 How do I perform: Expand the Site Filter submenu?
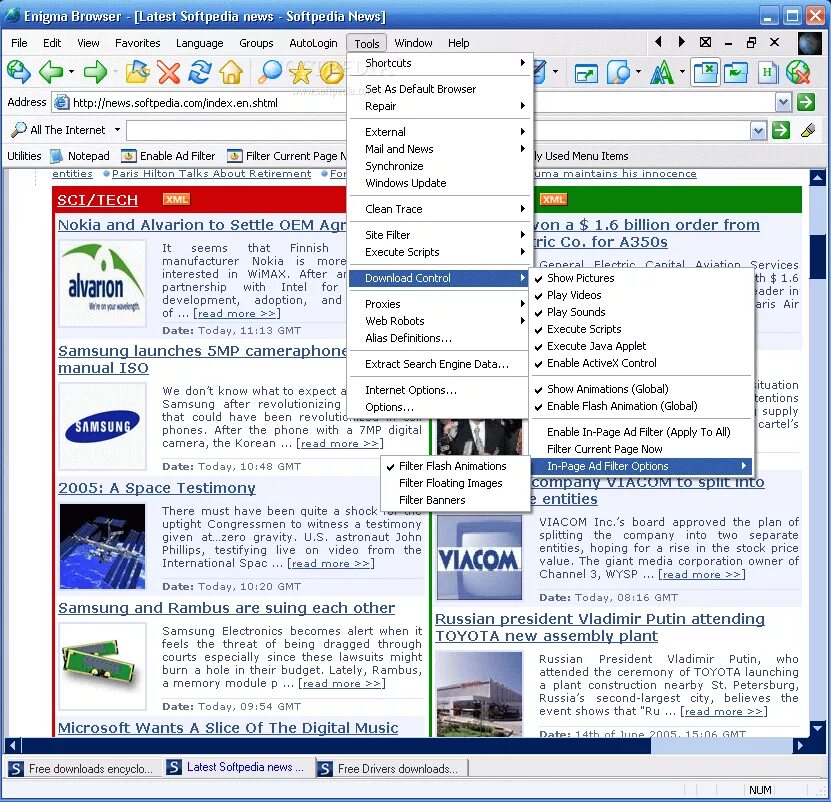[440, 235]
